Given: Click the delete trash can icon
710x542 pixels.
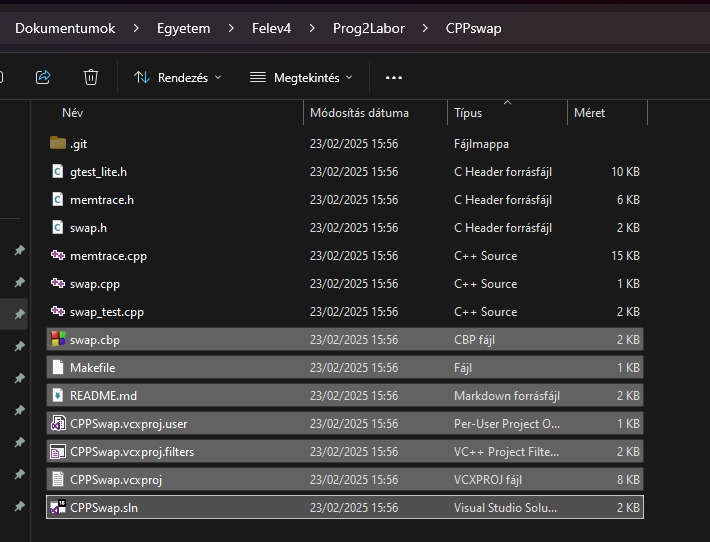Looking at the screenshot, I should pyautogui.click(x=91, y=77).
